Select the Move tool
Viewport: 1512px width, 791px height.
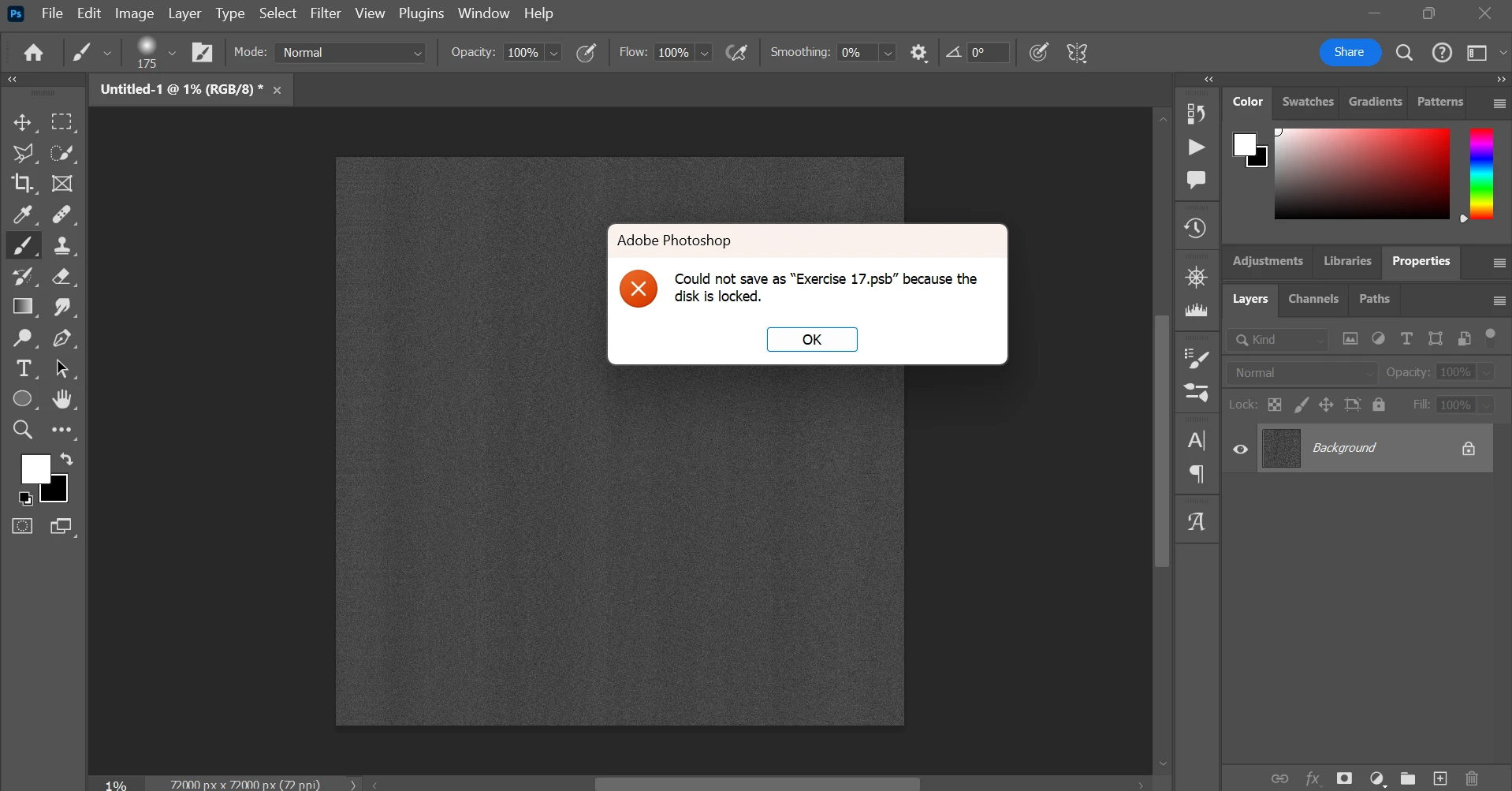point(23,122)
